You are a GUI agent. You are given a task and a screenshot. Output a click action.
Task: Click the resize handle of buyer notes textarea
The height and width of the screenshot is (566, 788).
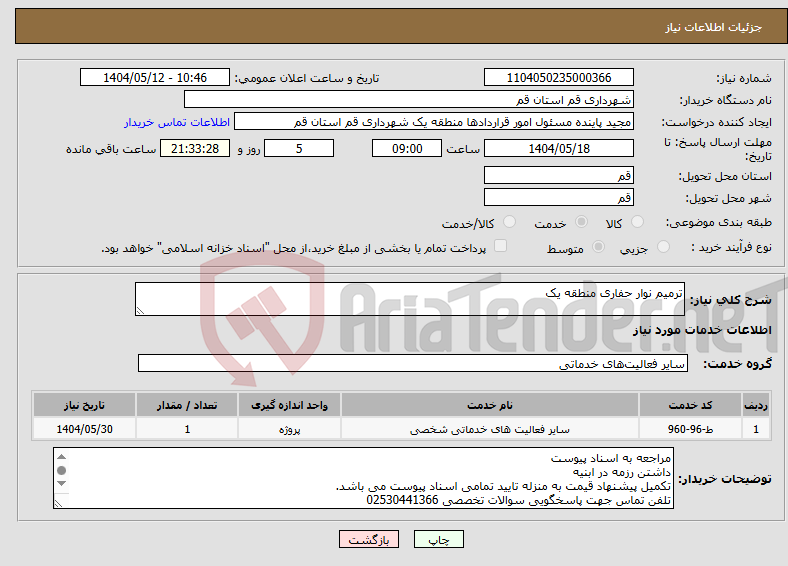pos(58,504)
